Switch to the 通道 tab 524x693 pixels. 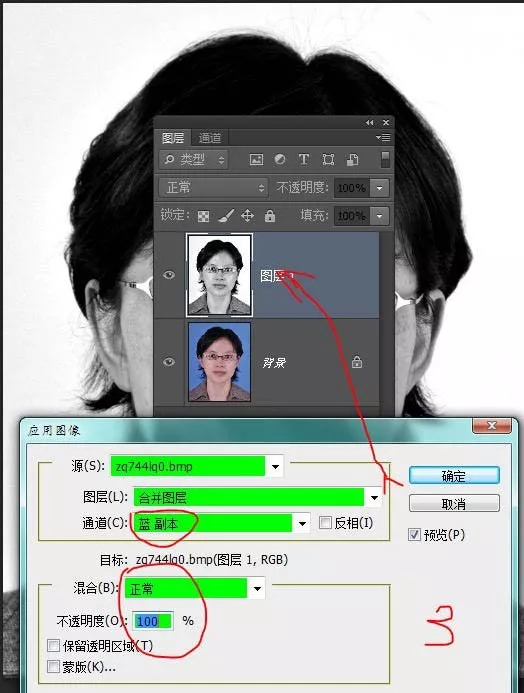(209, 138)
